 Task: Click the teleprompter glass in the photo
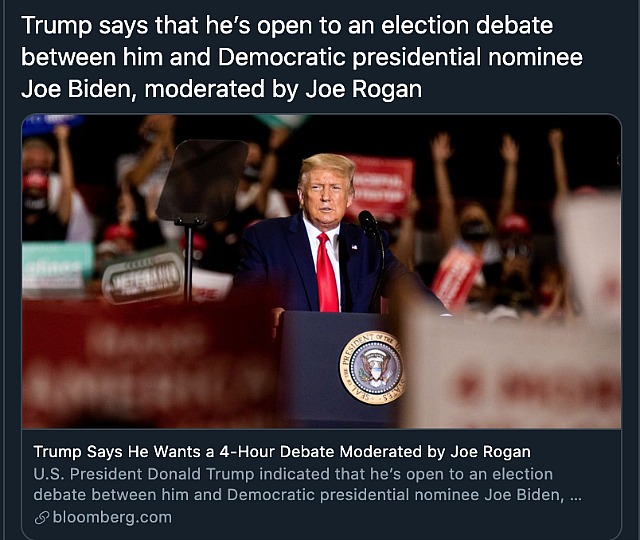[203, 181]
